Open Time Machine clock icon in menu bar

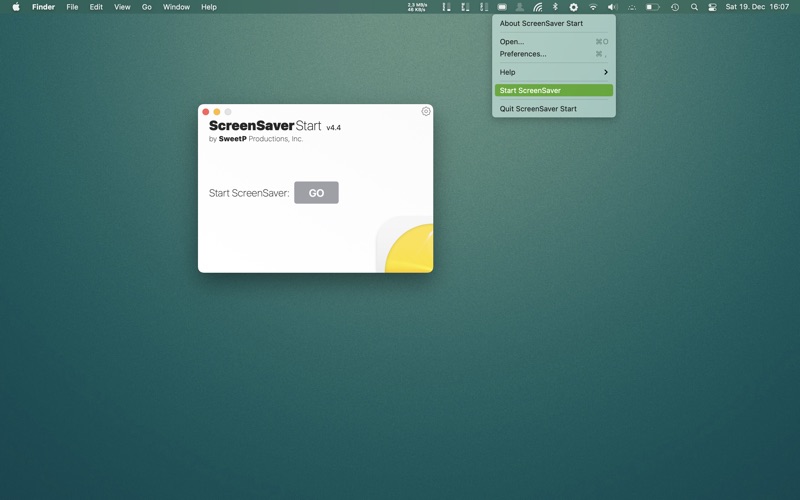[x=675, y=7]
